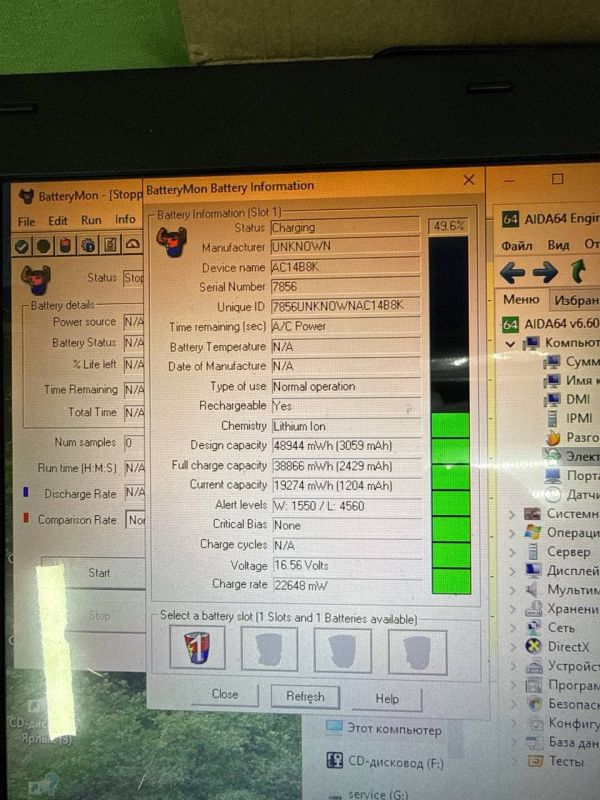Click Current capacity value 19274 mWh

(x=347, y=486)
